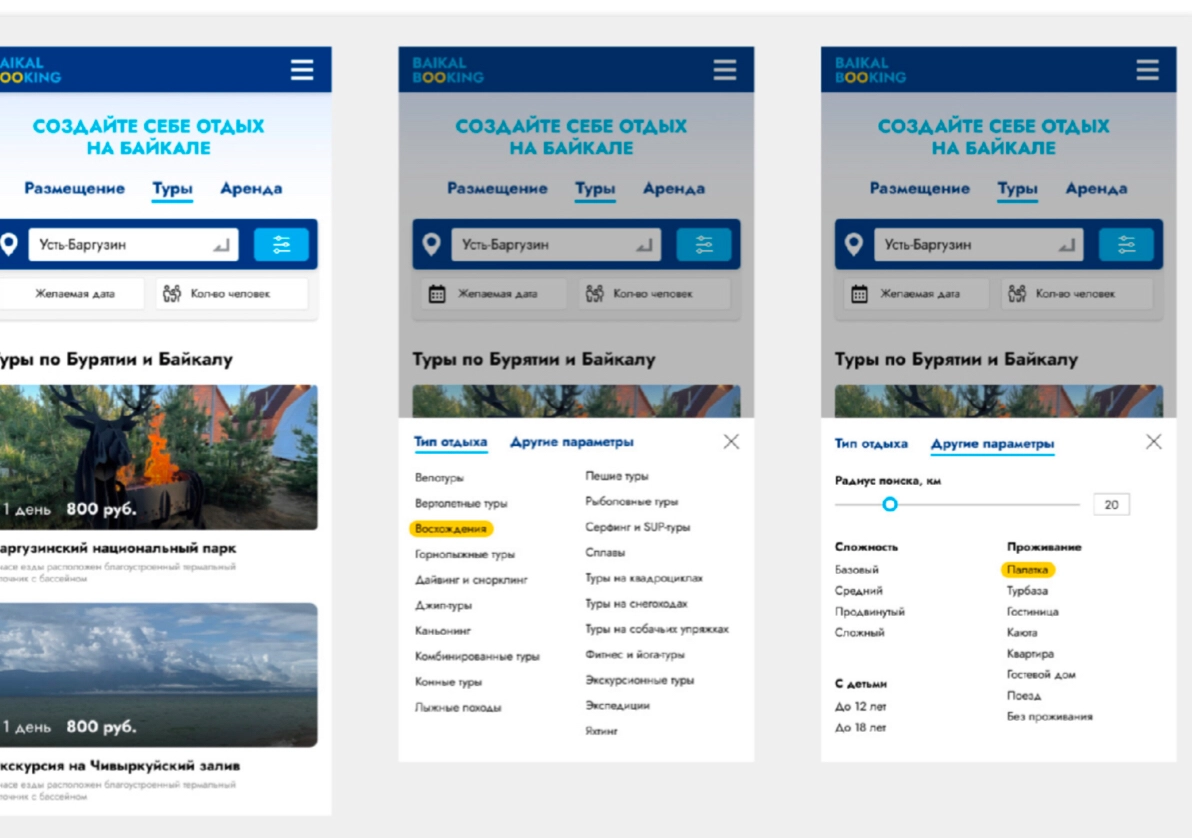Select До 12 лет children option

point(861,706)
